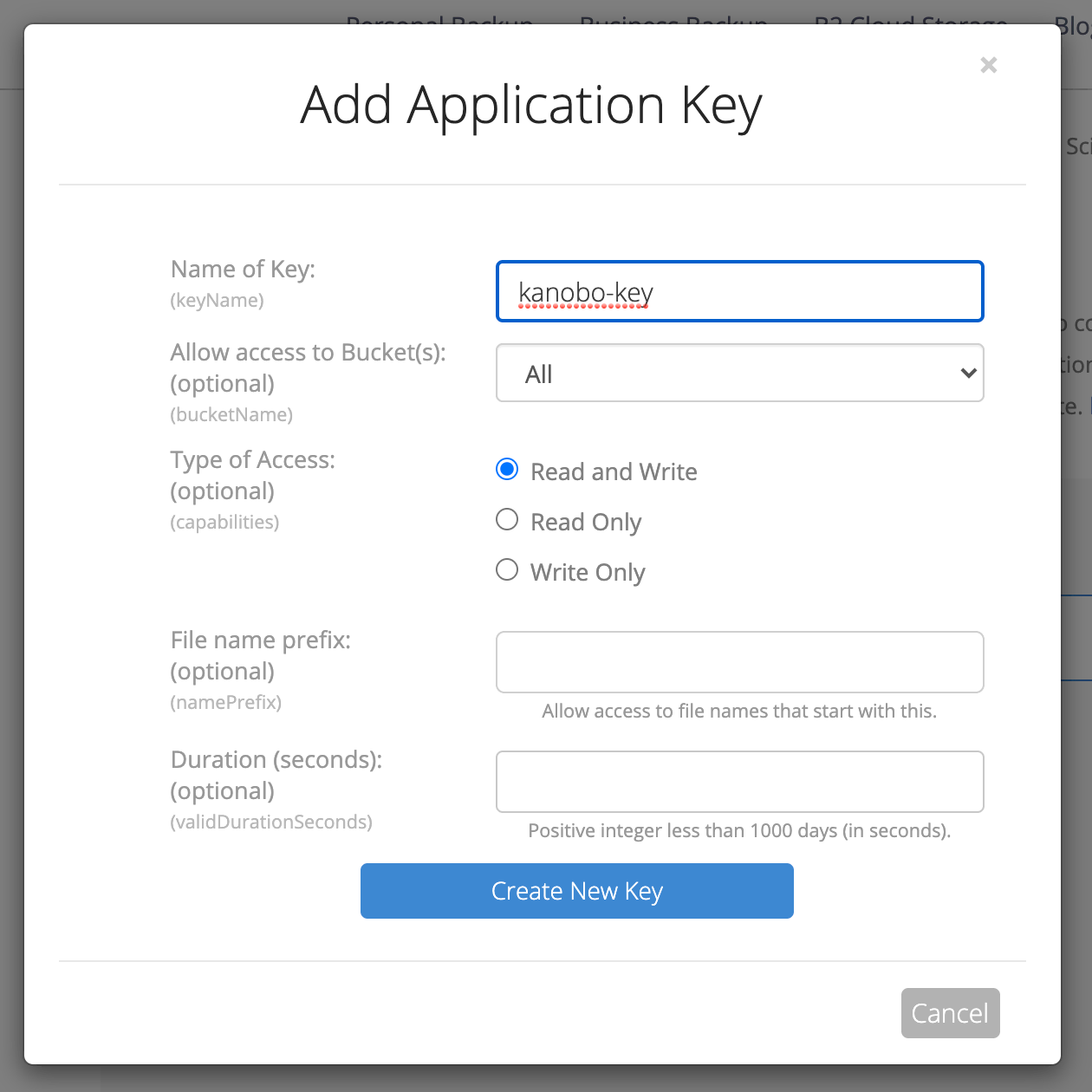
Task: Select the Read and Write radio button
Action: tap(506, 469)
